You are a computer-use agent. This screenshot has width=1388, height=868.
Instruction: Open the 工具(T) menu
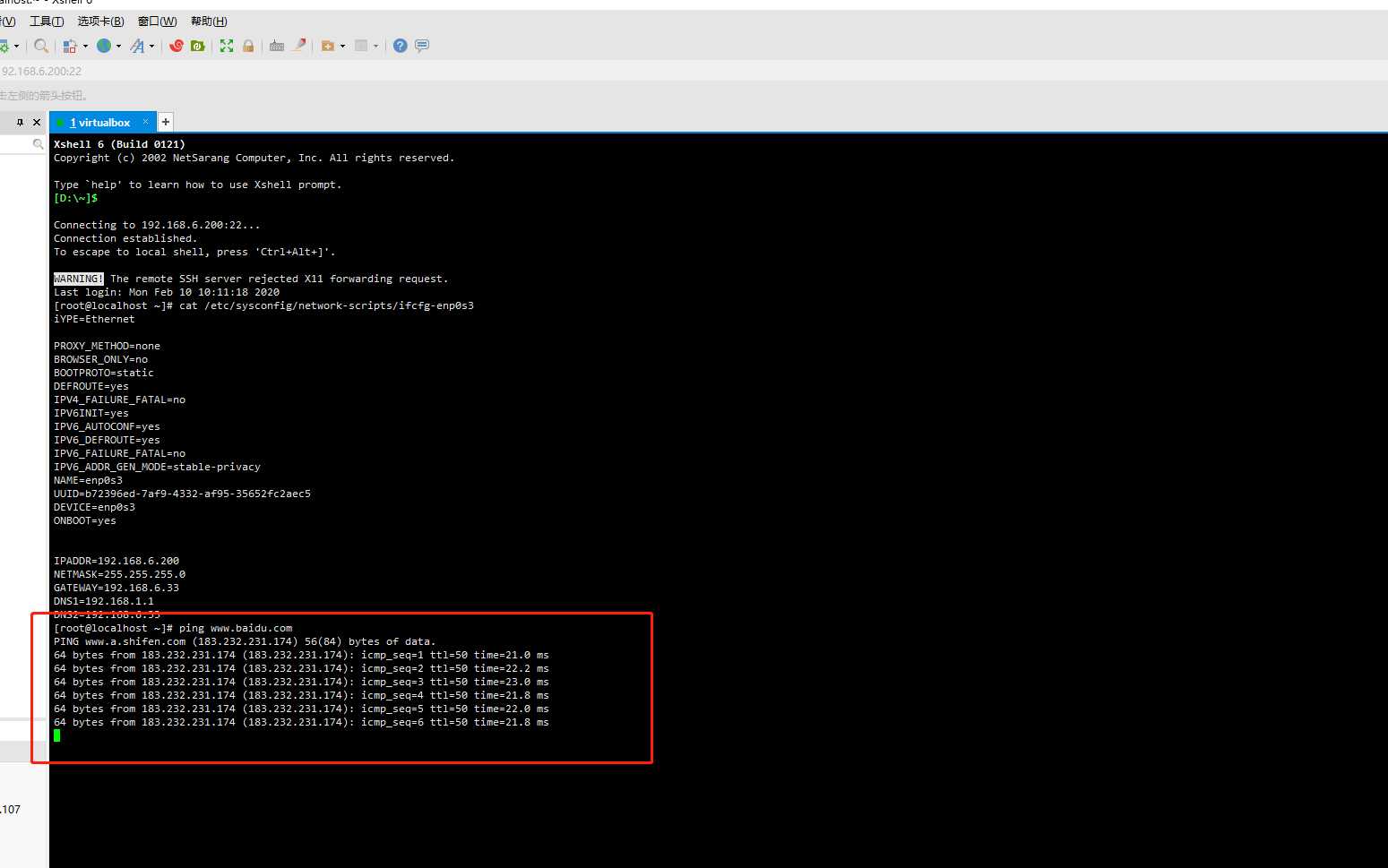pos(47,21)
